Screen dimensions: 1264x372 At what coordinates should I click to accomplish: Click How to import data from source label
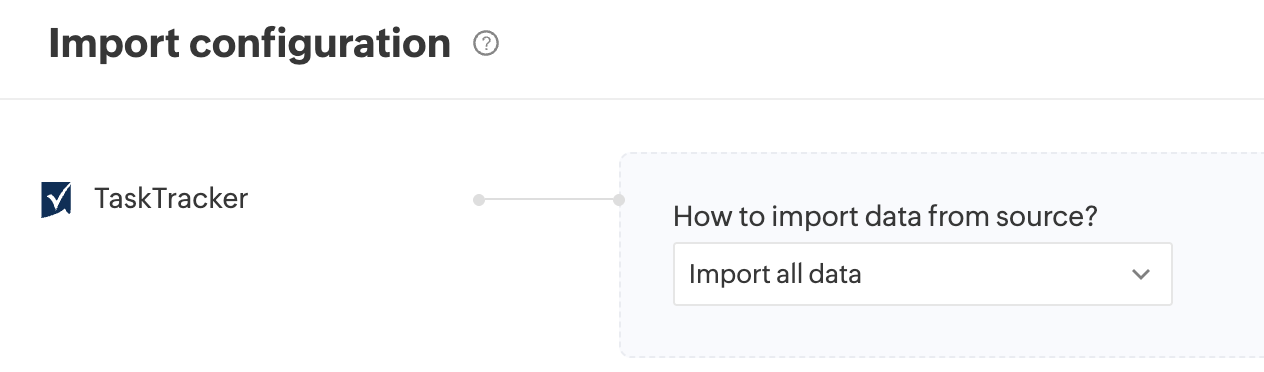coord(885,217)
